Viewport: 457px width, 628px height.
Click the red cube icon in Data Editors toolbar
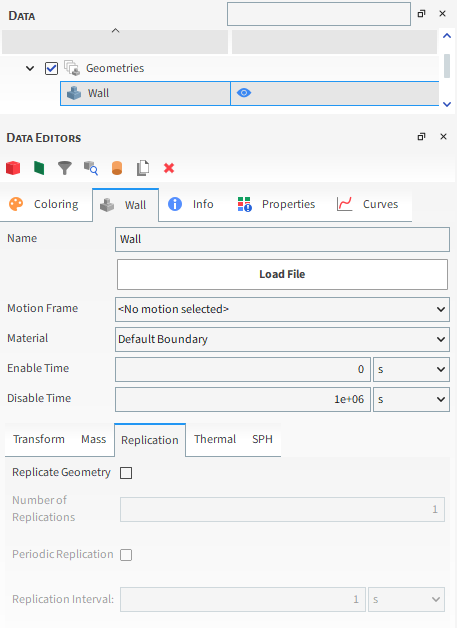pos(13,168)
